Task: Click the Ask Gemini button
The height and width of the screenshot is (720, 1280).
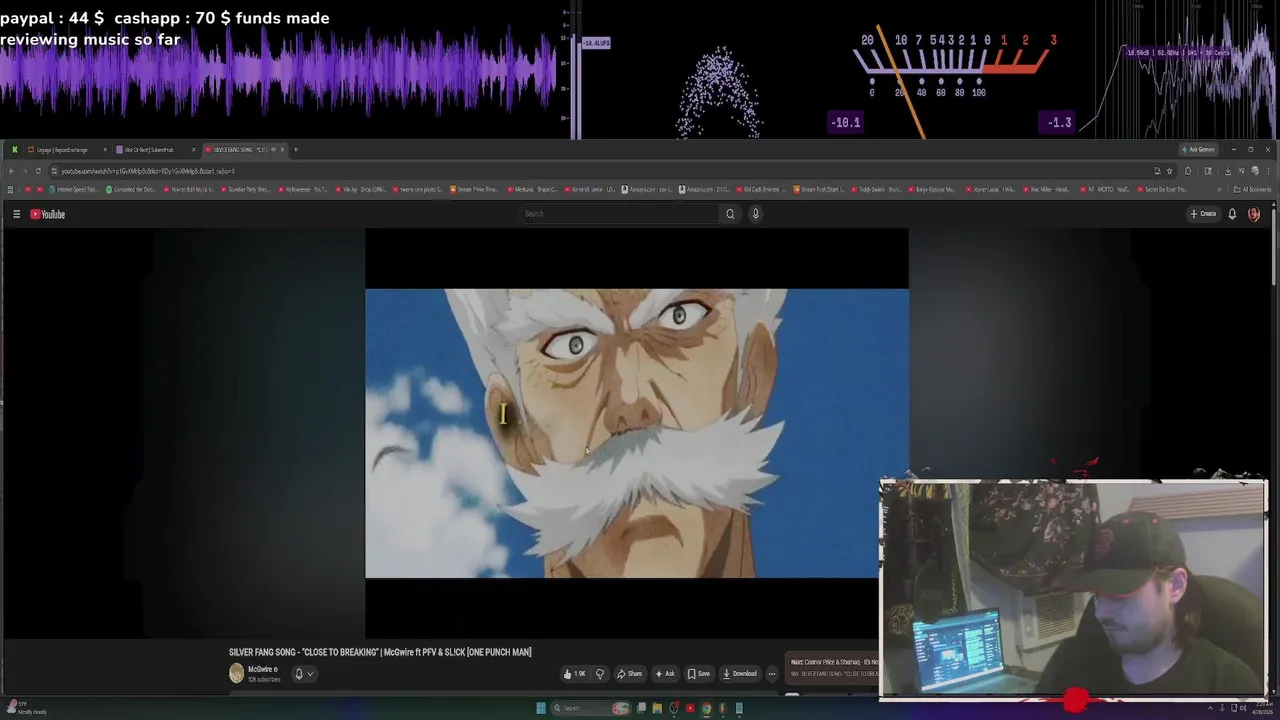Action: (x=1199, y=150)
